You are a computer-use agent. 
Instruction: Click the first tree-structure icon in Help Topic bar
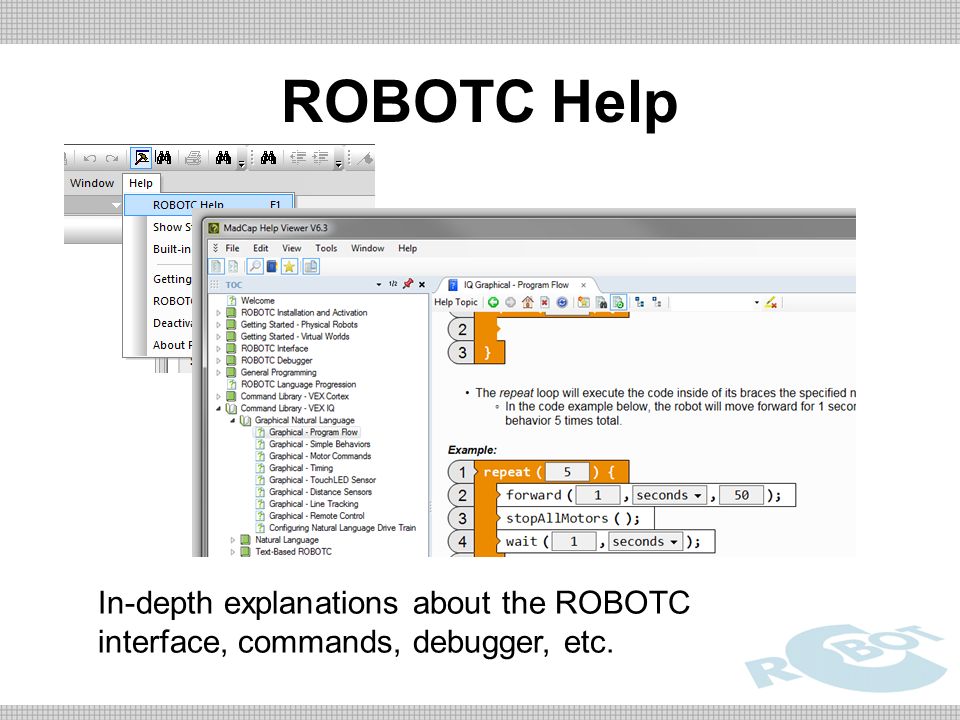point(639,302)
